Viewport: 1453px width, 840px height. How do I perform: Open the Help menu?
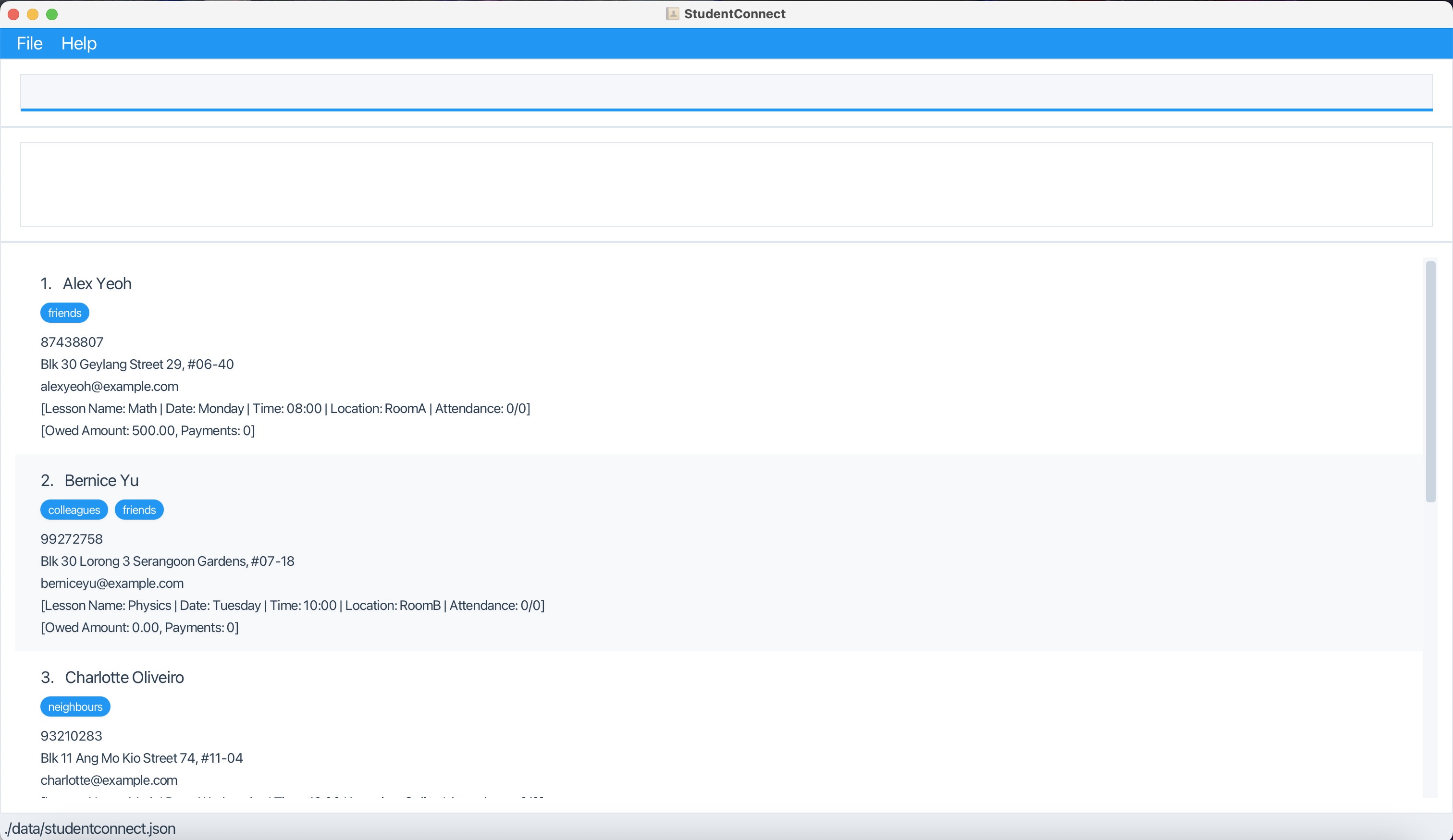[x=79, y=43]
